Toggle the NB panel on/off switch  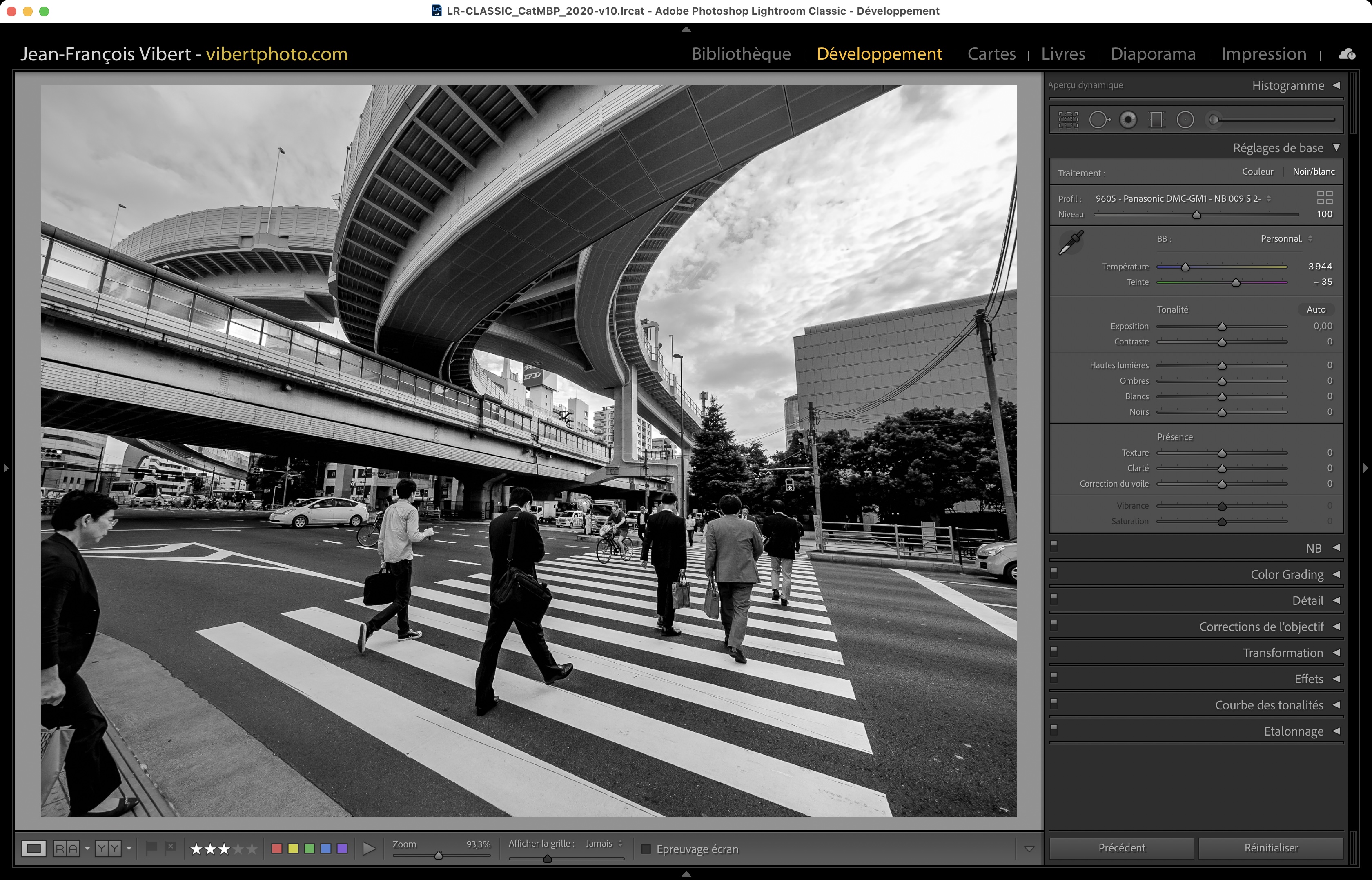coord(1054,546)
